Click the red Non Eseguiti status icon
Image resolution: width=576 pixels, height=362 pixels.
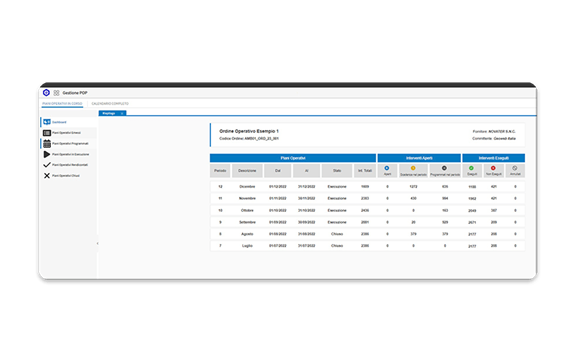(x=493, y=168)
